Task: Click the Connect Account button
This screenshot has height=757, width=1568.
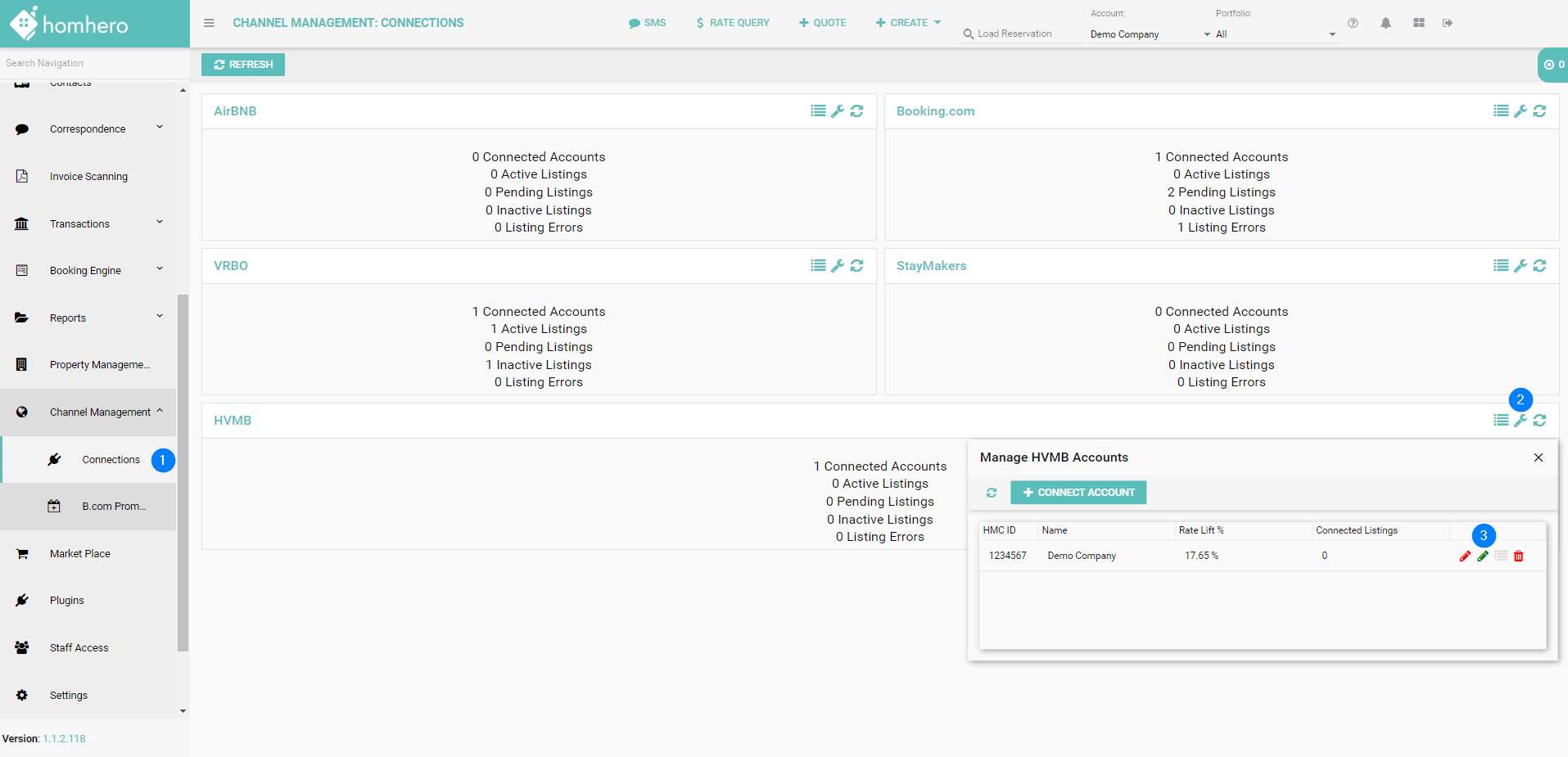Action: tap(1078, 493)
